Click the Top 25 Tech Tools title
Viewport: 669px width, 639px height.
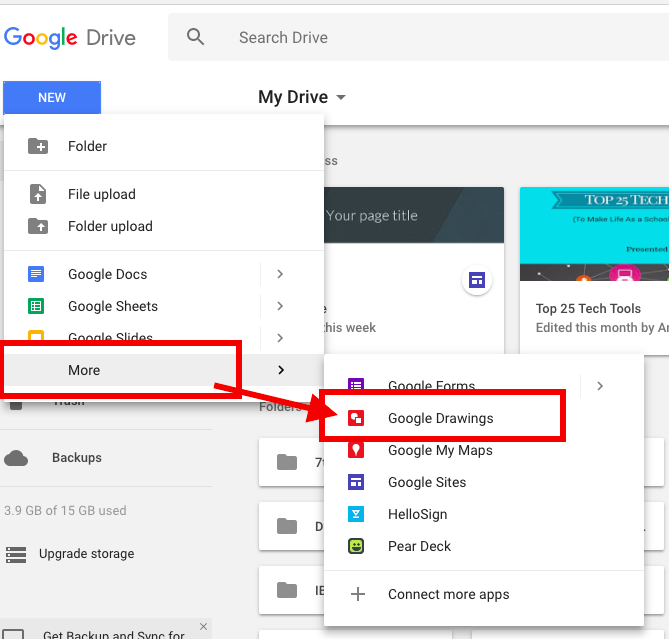(x=588, y=308)
